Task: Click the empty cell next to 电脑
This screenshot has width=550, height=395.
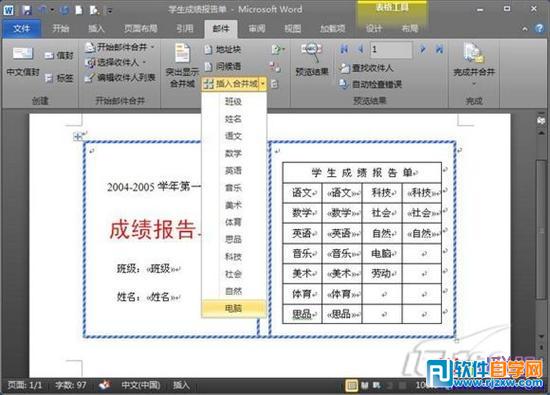Action: point(422,254)
